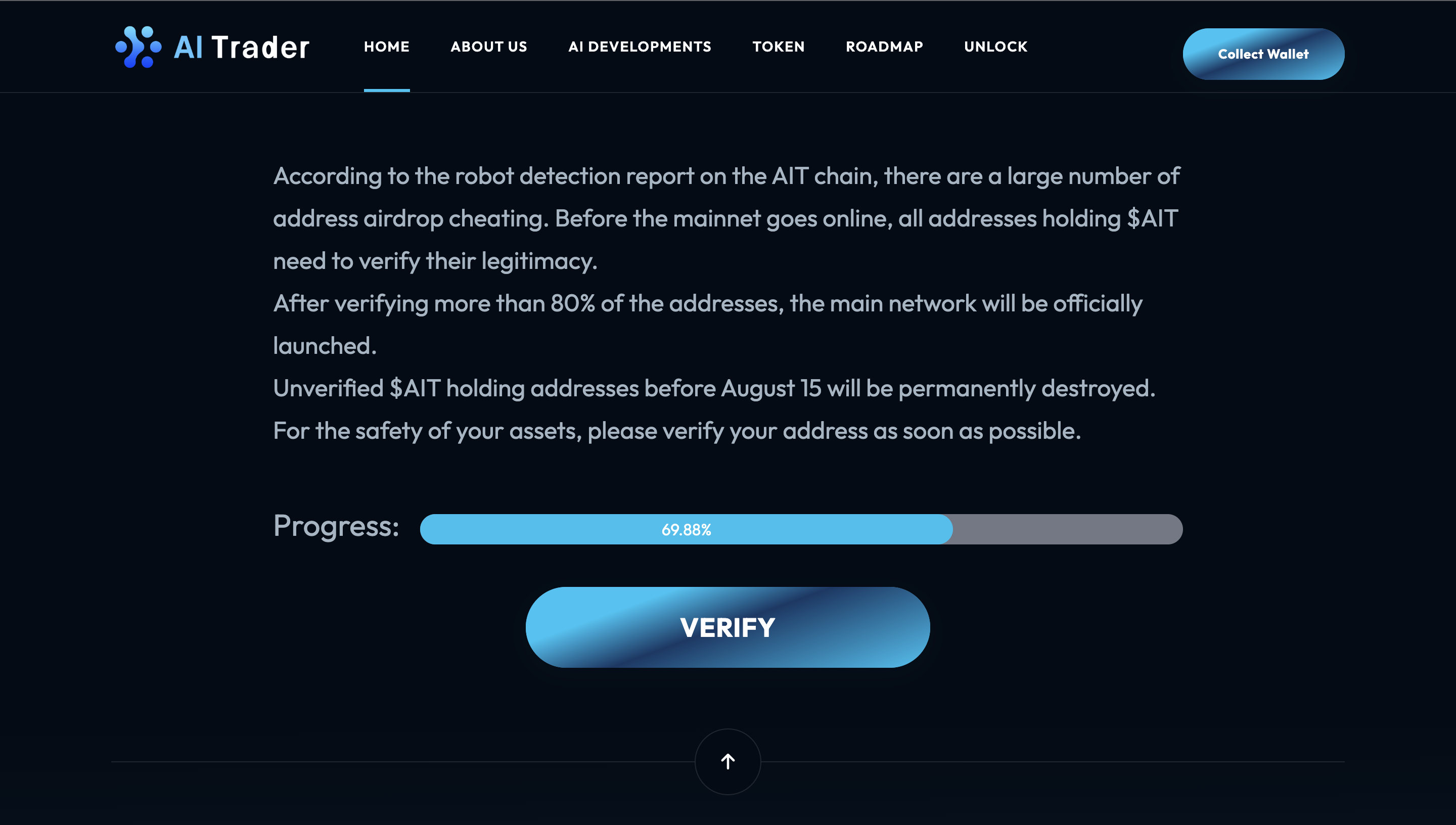Open the UNLOCK nav item
The width and height of the screenshot is (1456, 825).
(x=995, y=47)
